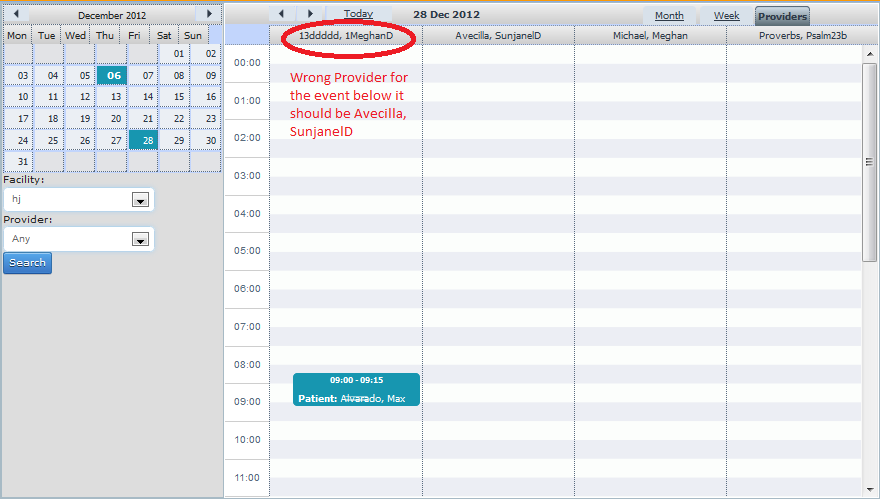Click the Sun weekday header

(x=193, y=35)
